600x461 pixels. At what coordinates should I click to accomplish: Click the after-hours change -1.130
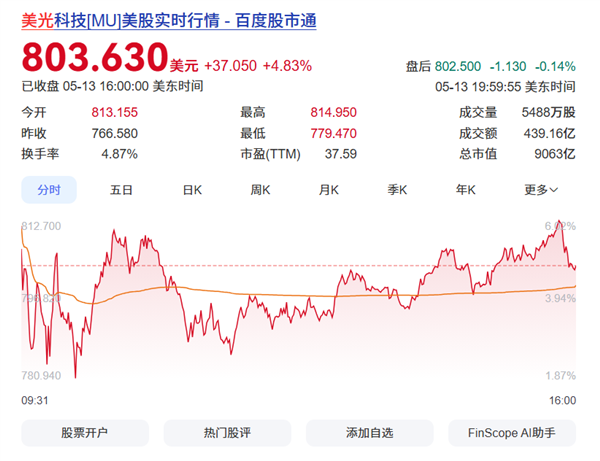(x=508, y=67)
